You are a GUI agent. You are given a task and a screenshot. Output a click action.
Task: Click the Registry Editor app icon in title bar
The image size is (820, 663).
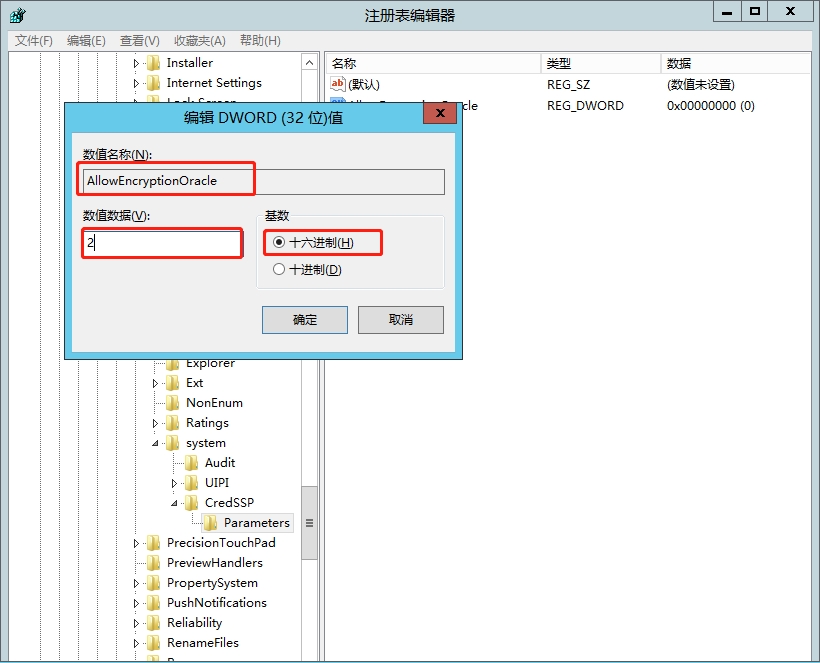pos(18,15)
